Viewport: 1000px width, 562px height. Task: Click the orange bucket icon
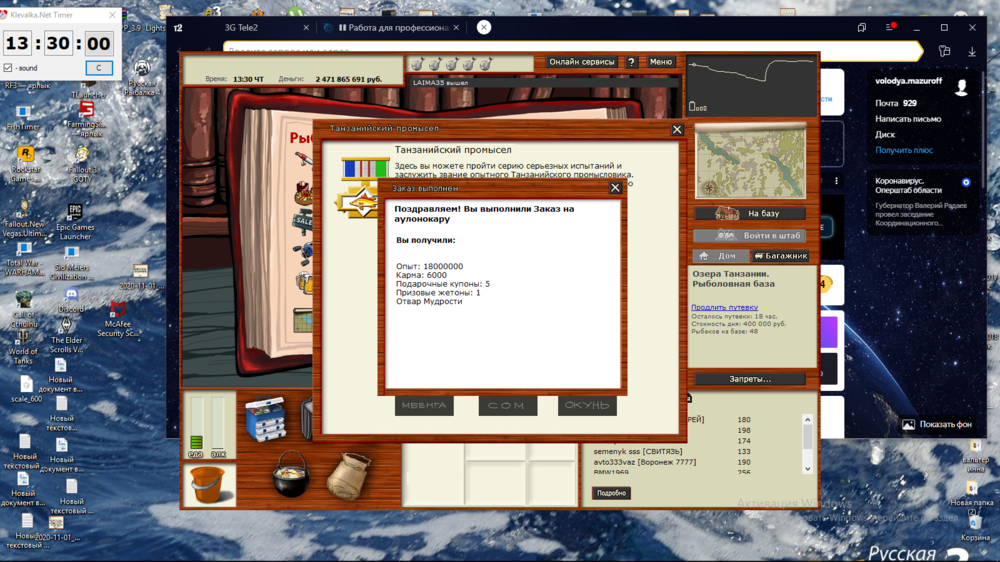pos(208,484)
